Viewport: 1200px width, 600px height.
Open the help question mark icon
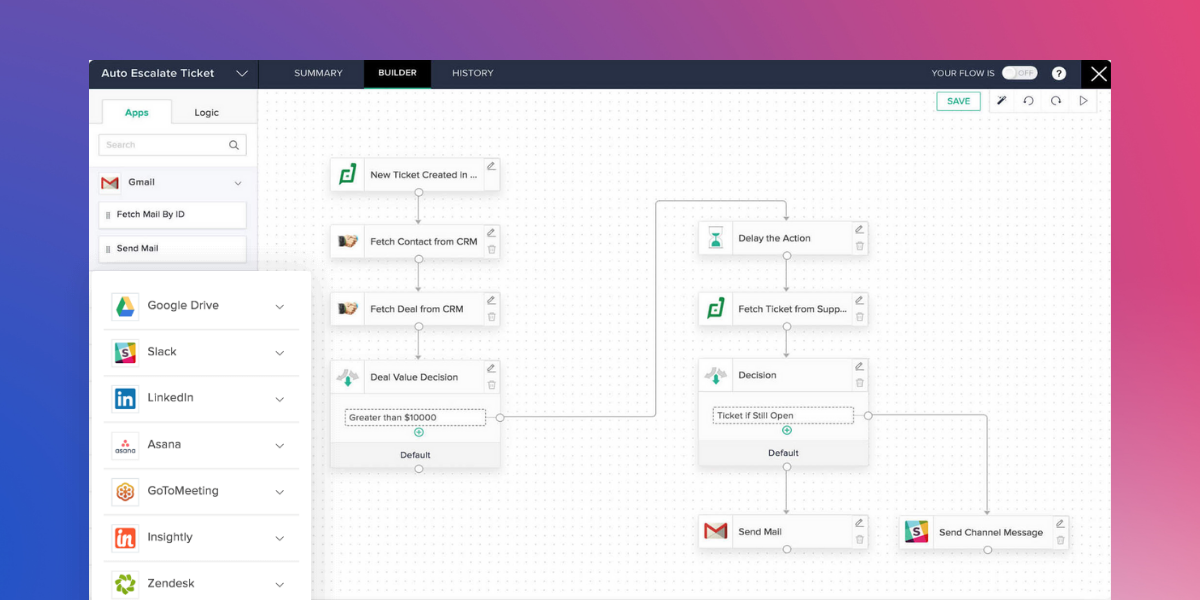point(1059,73)
